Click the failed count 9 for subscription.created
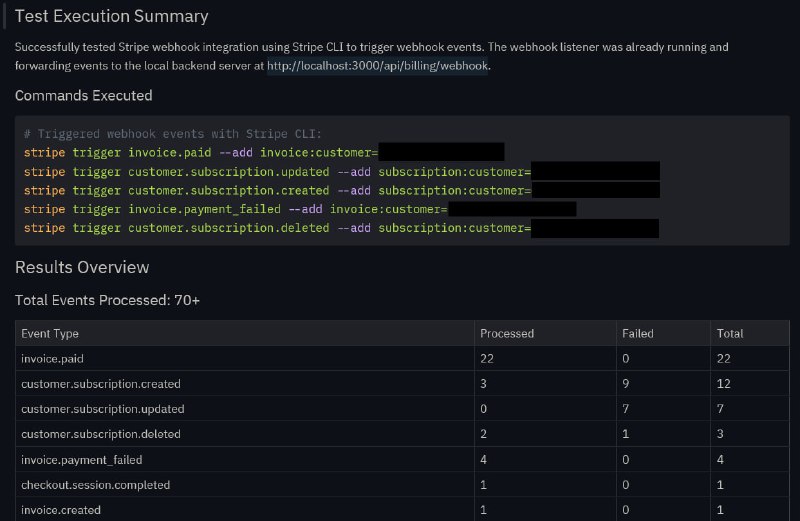The height and width of the screenshot is (521, 800). coord(625,384)
